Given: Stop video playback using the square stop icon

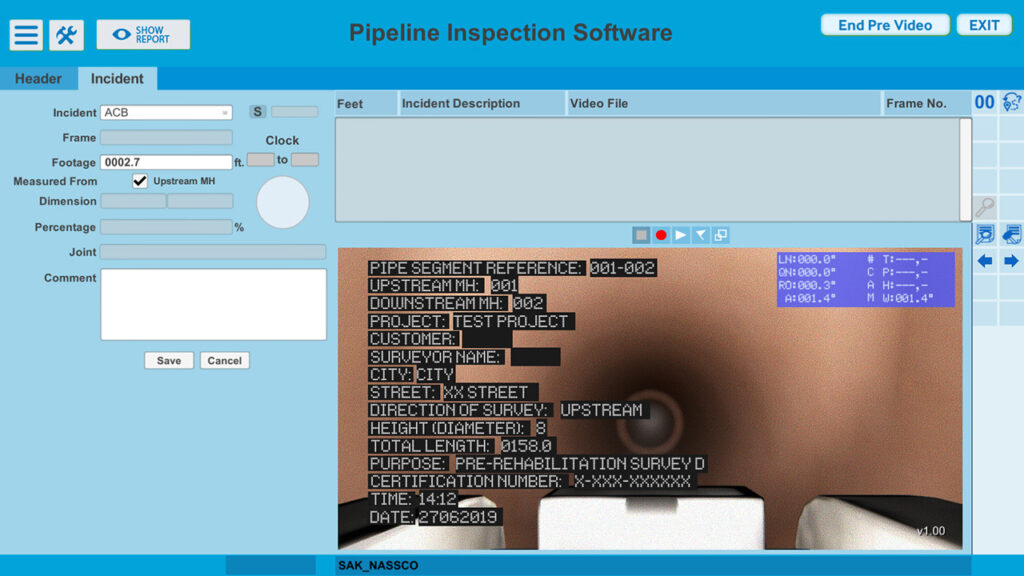Looking at the screenshot, I should click(x=641, y=233).
